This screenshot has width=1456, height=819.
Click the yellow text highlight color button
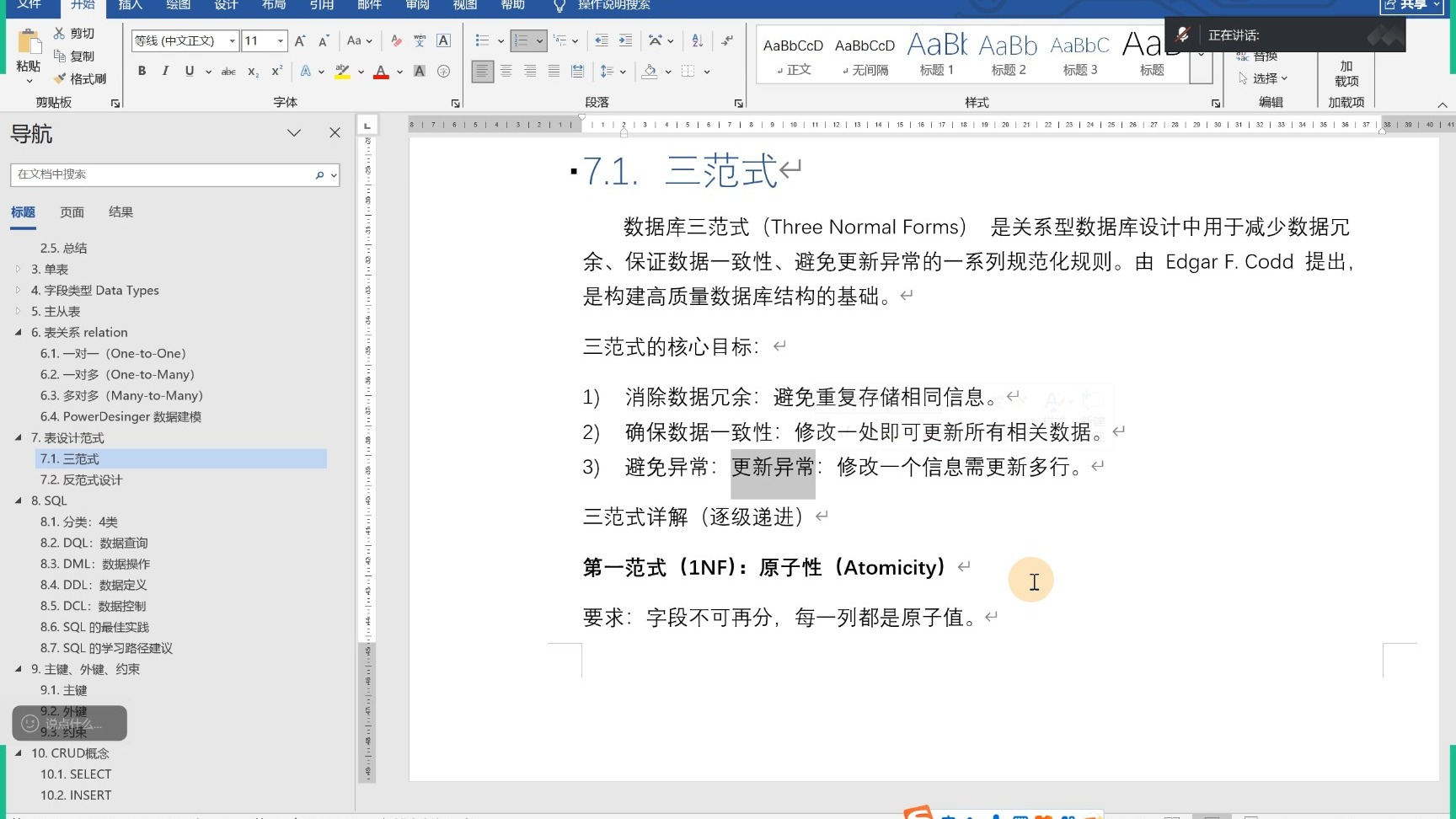342,72
